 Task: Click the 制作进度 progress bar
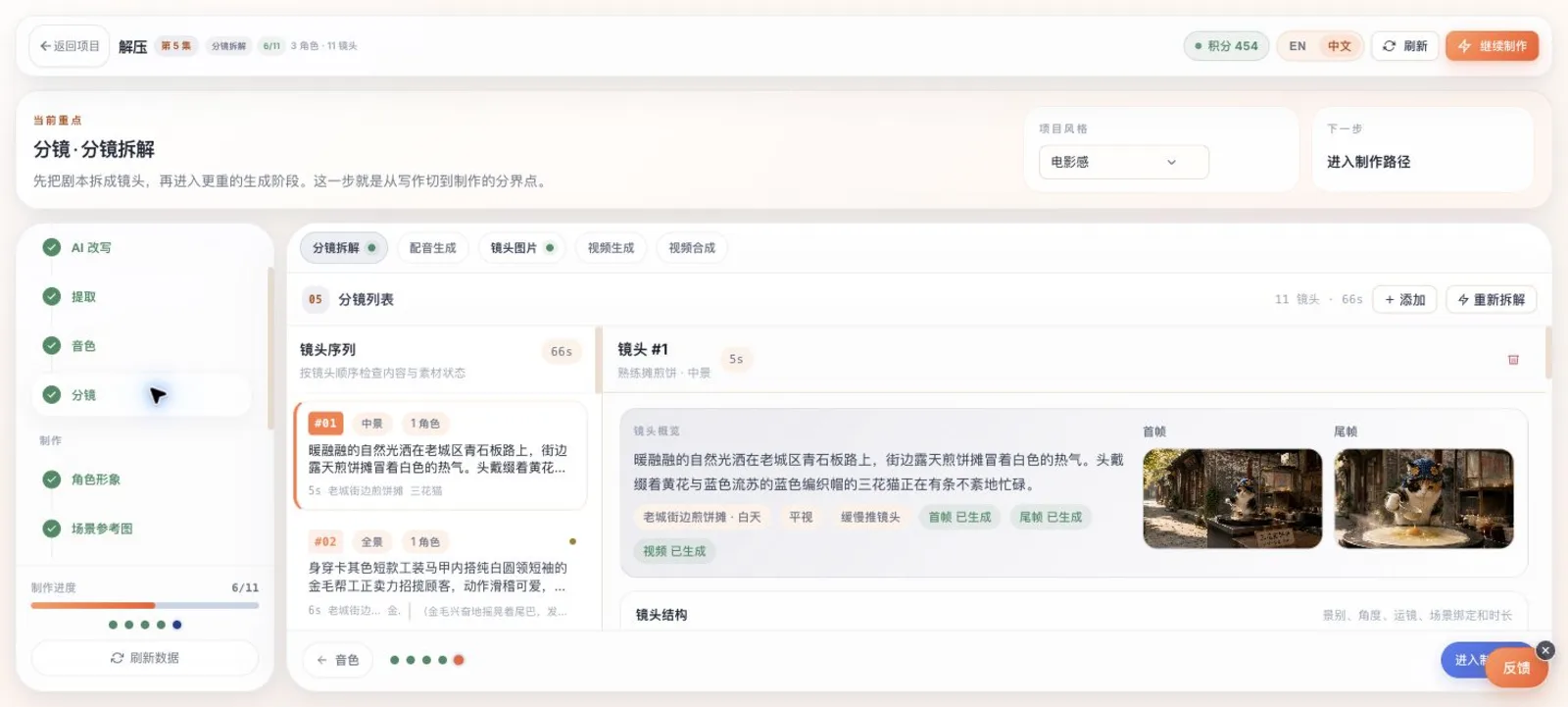(x=145, y=606)
